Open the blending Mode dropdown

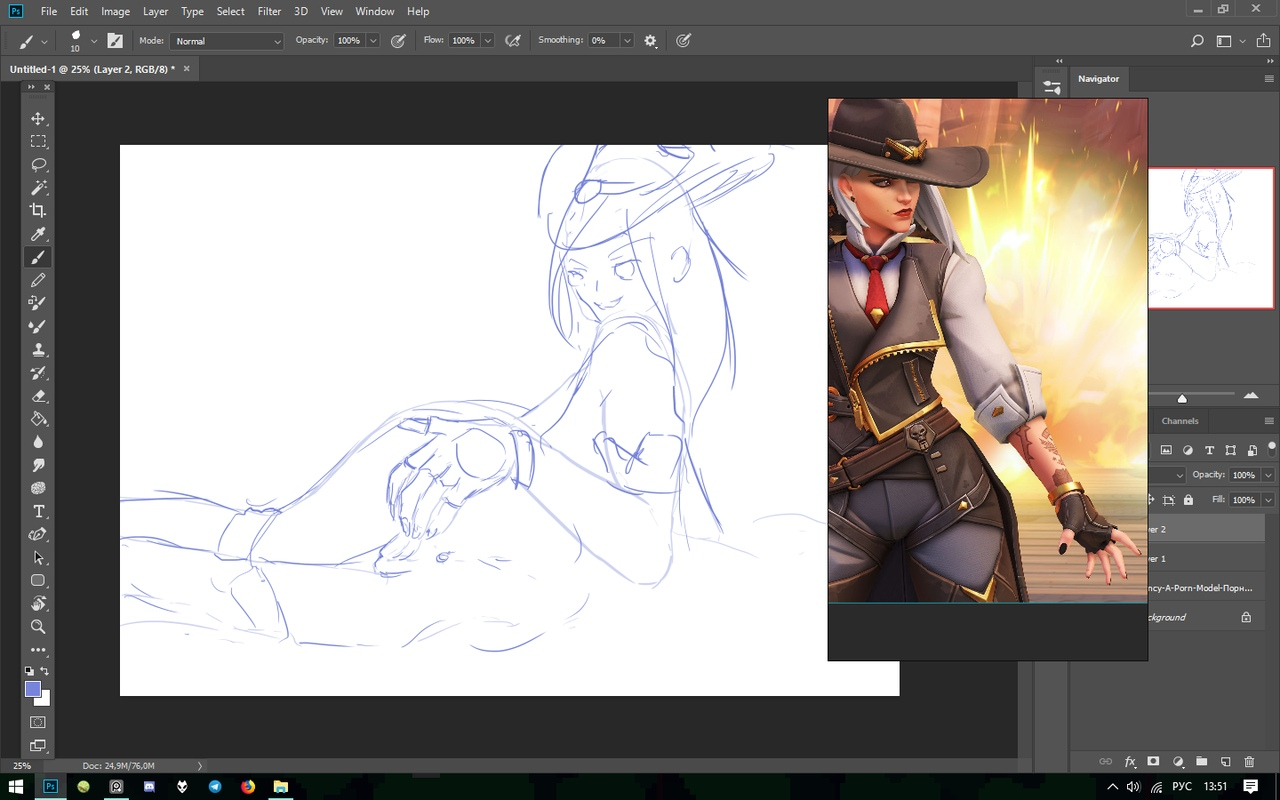pos(227,41)
